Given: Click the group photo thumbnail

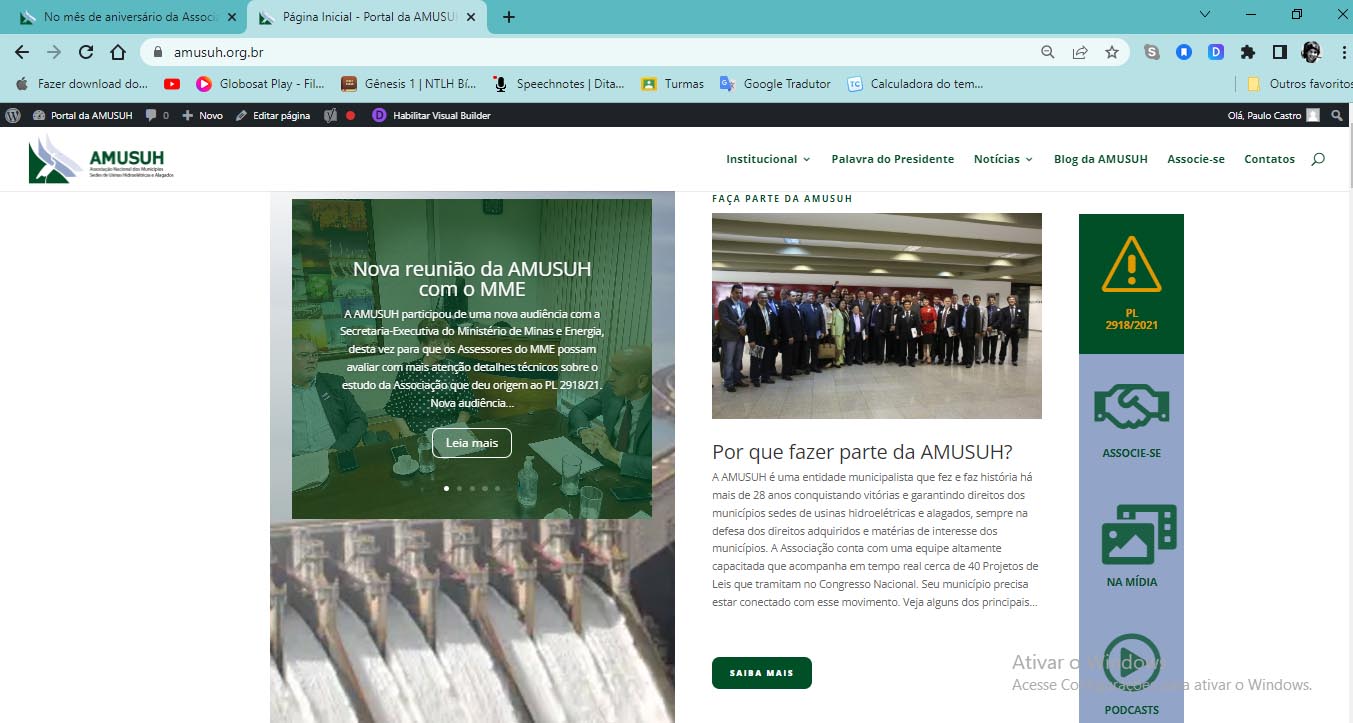Looking at the screenshot, I should [876, 316].
